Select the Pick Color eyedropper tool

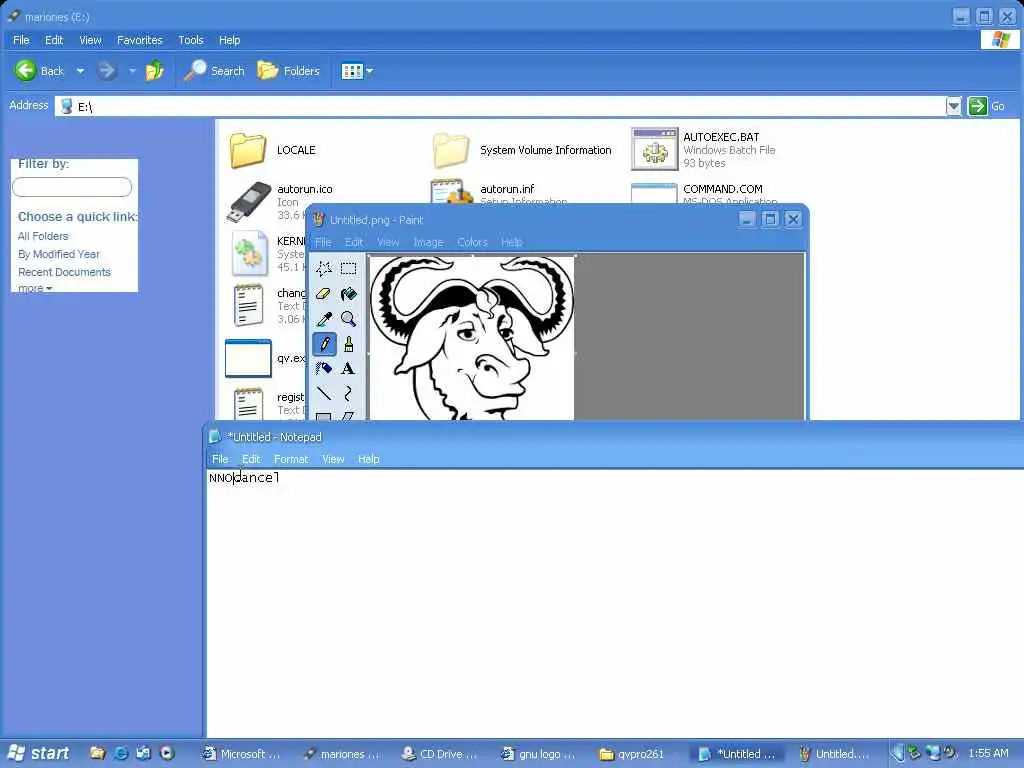coord(324,319)
